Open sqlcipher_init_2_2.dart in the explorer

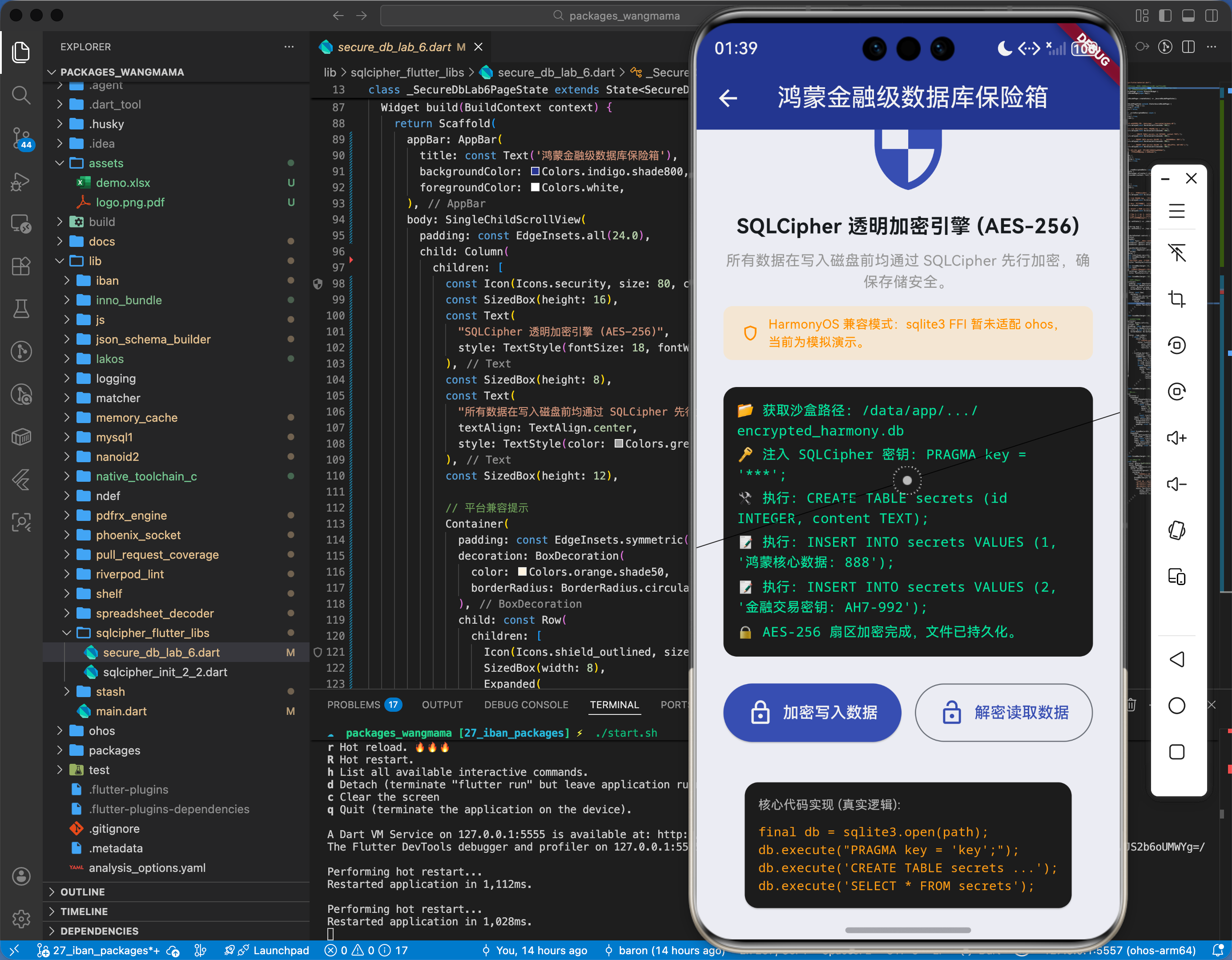tap(165, 672)
